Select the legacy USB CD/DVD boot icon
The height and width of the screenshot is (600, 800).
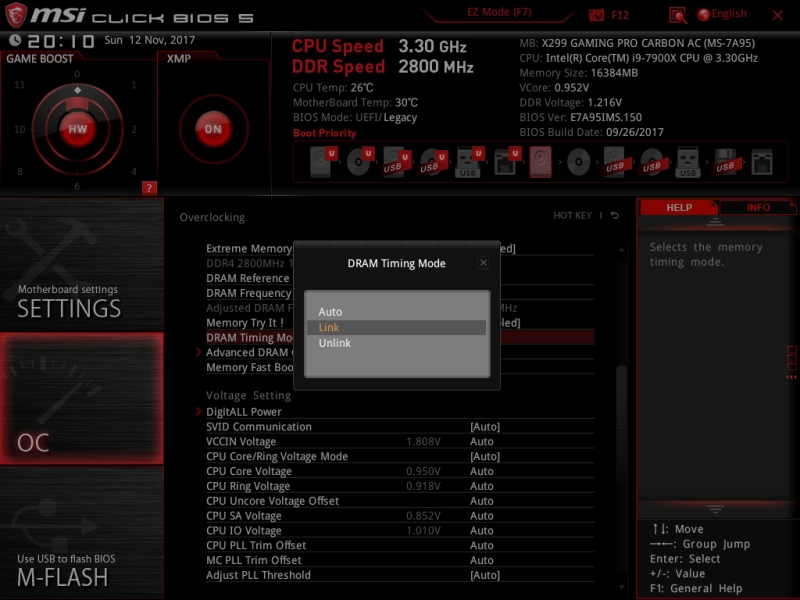pos(652,162)
